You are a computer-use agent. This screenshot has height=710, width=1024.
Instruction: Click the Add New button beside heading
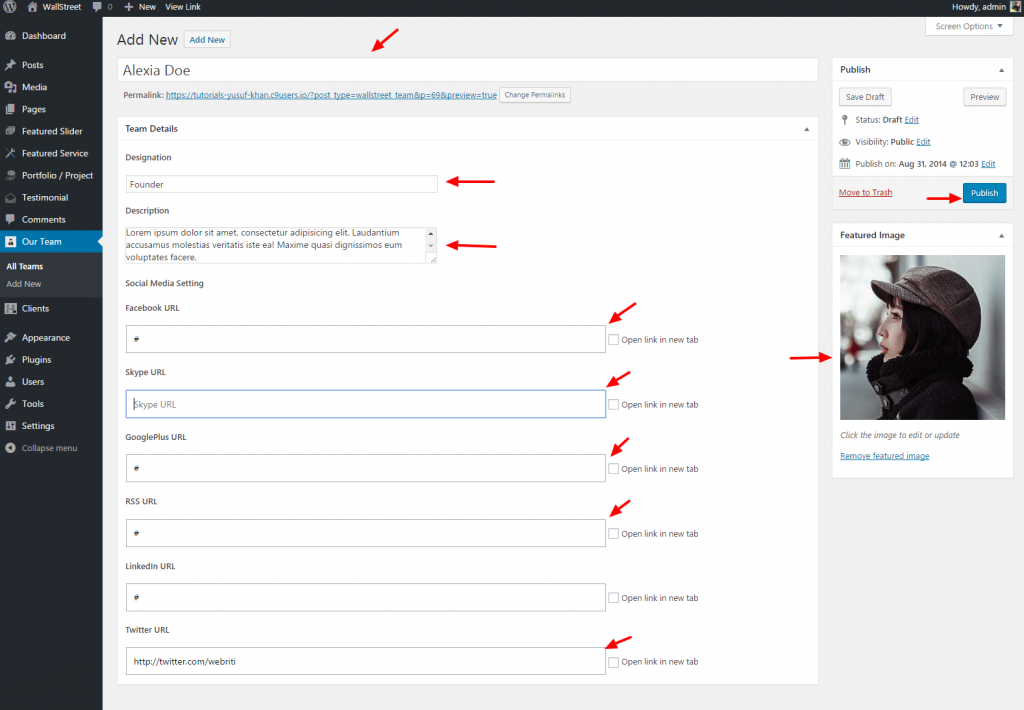(x=207, y=40)
